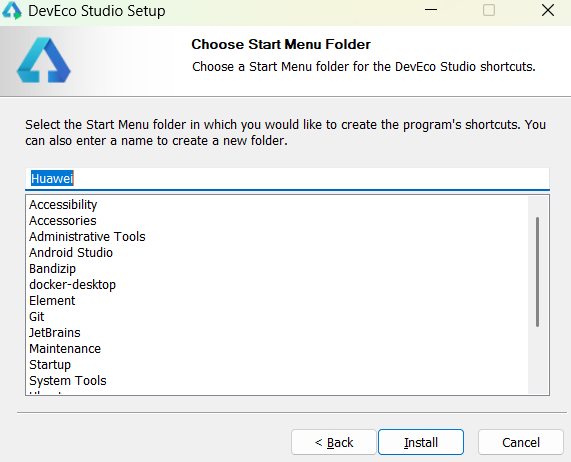Select the Bandizip folder entry
Image resolution: width=571 pixels, height=462 pixels.
tap(52, 269)
